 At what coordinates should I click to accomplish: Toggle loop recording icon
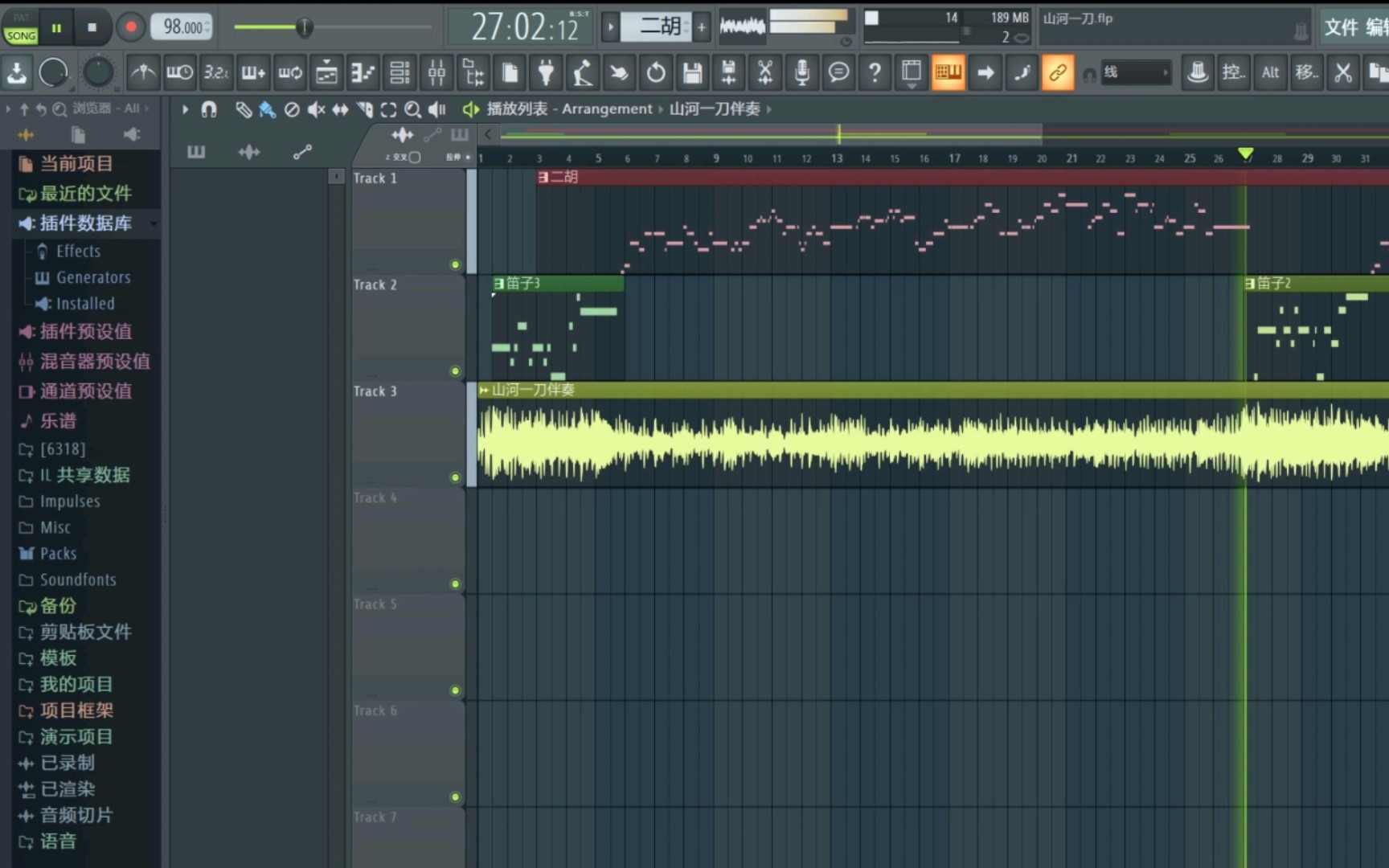click(x=289, y=73)
